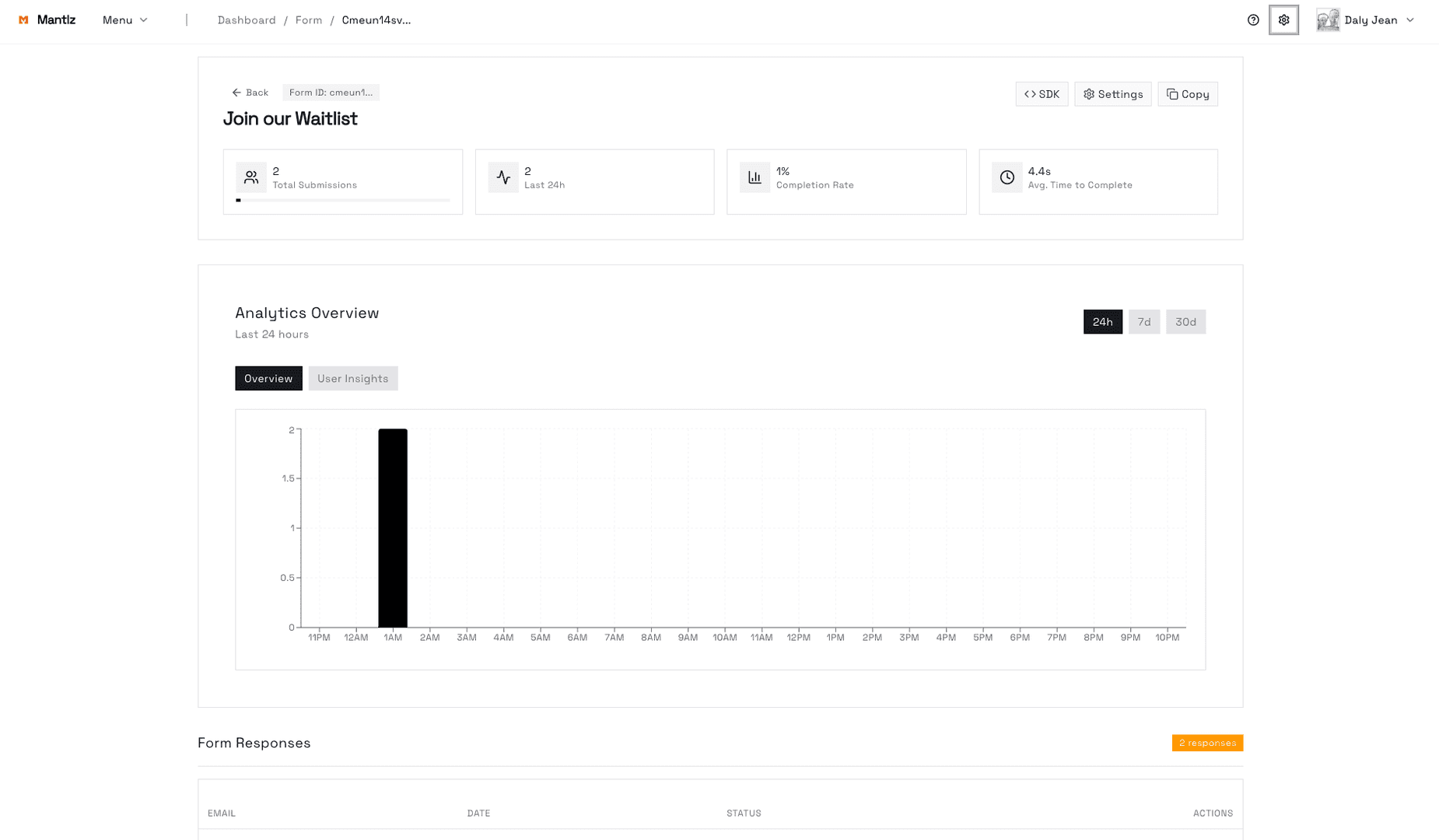
Task: Click the Completion Rate bar chart icon
Action: tap(755, 177)
